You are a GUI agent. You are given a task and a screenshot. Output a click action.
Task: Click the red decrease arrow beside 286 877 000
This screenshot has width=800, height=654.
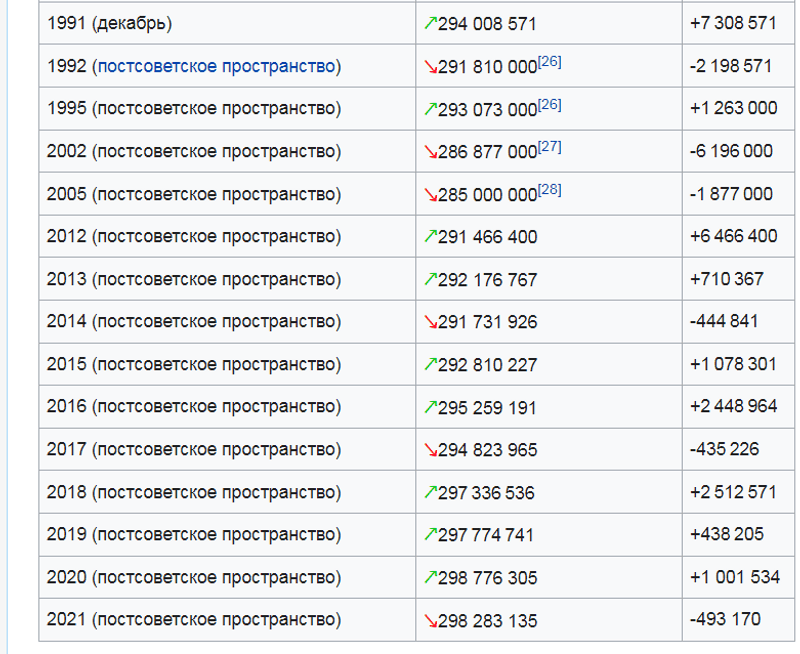[x=431, y=152]
